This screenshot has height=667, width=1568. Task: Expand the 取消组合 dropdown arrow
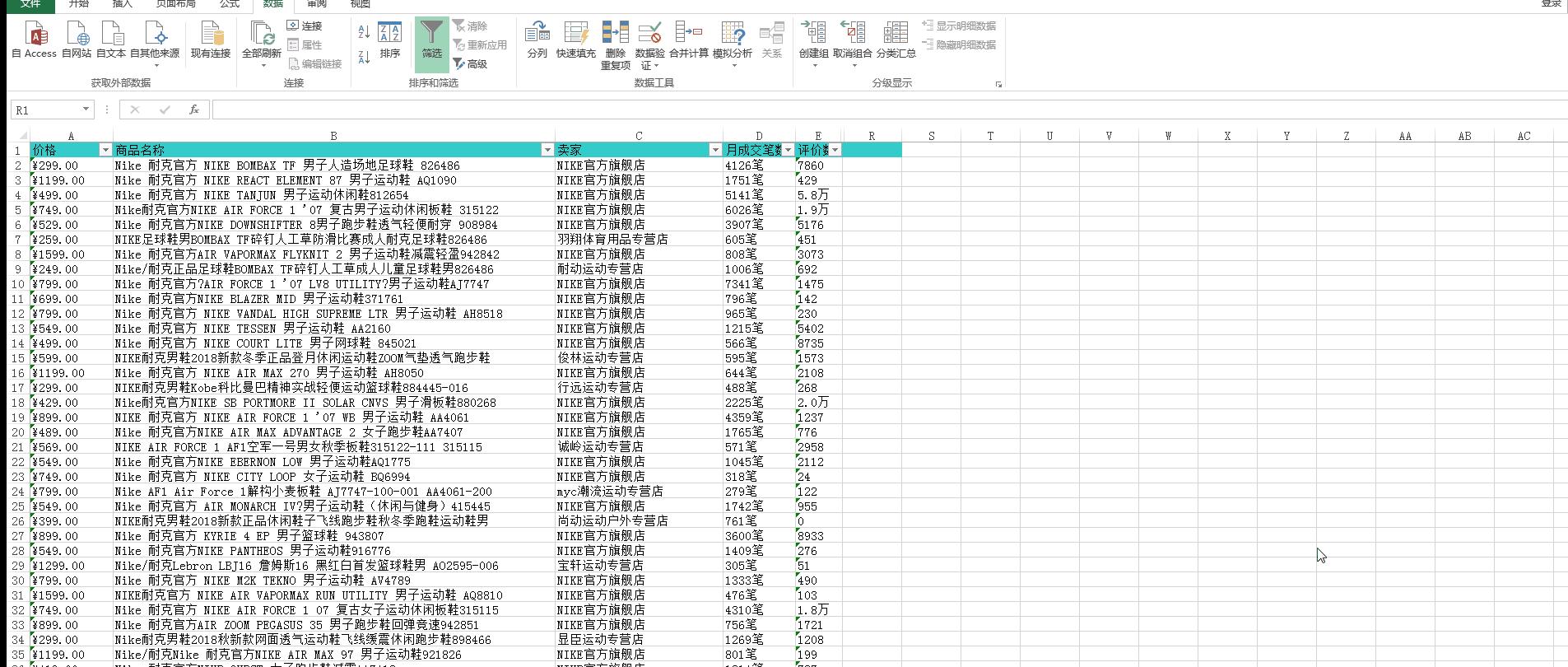coord(853,65)
